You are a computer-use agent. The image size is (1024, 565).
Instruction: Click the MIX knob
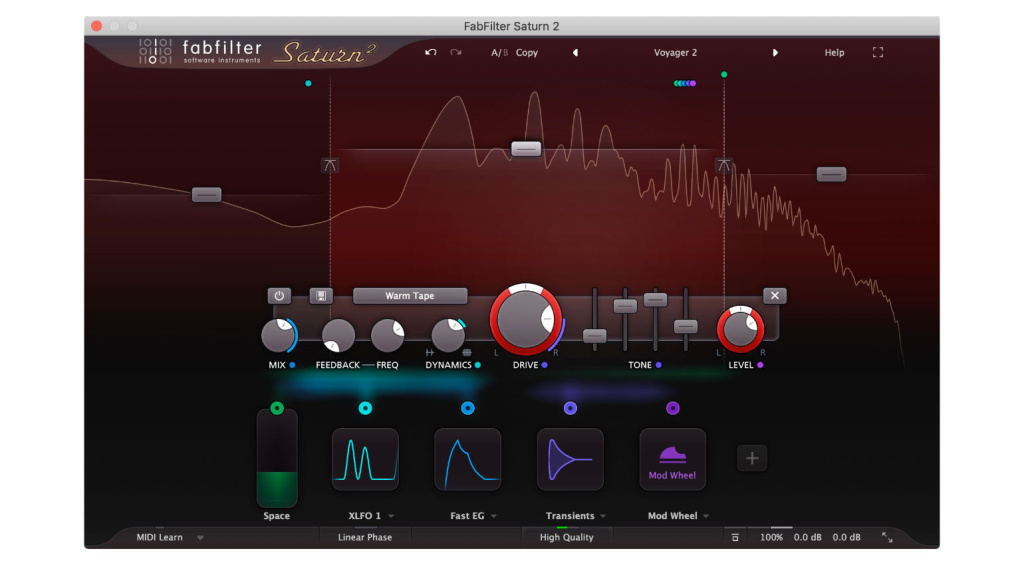(x=279, y=336)
